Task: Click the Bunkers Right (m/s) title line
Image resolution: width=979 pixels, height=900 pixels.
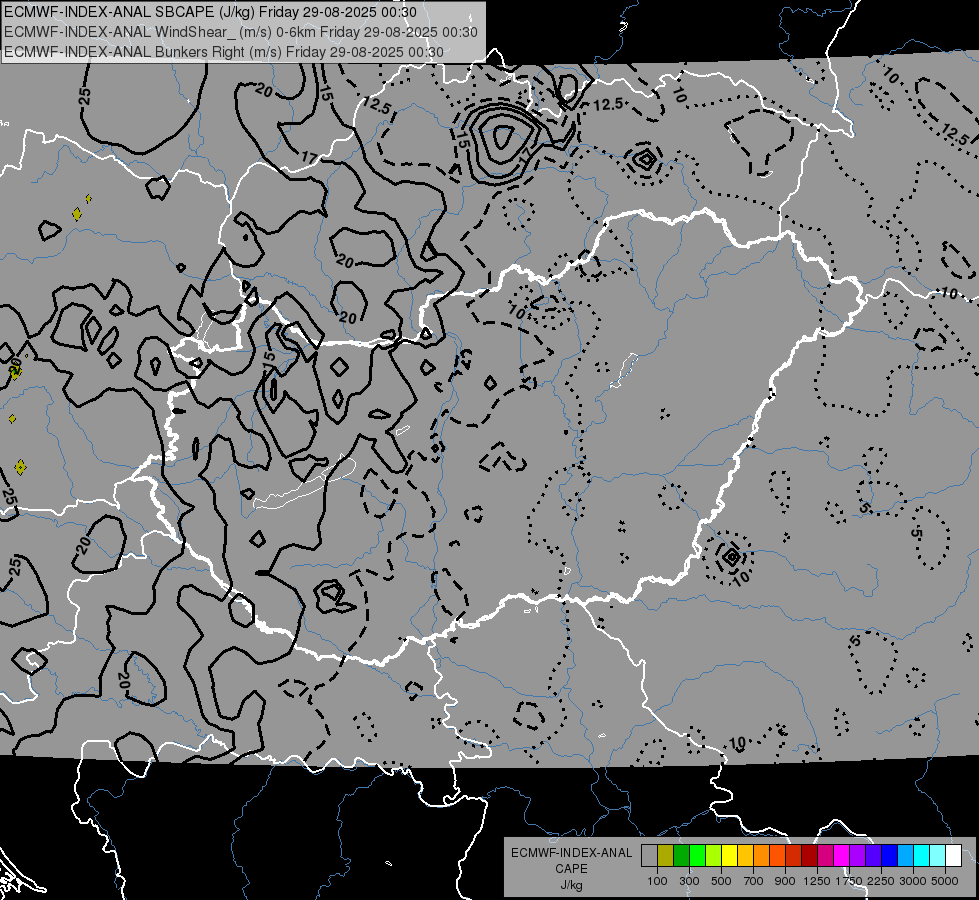Action: (224, 52)
